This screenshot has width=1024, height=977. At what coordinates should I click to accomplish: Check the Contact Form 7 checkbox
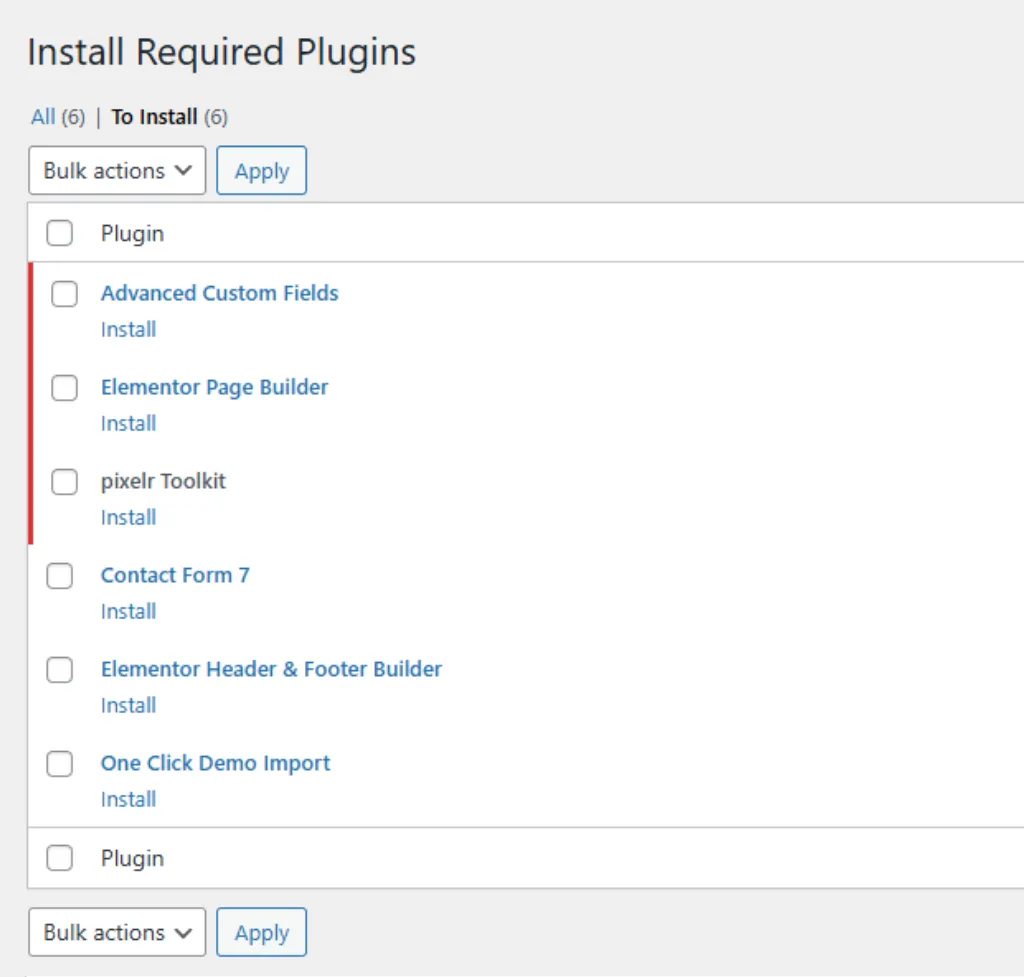(60, 576)
